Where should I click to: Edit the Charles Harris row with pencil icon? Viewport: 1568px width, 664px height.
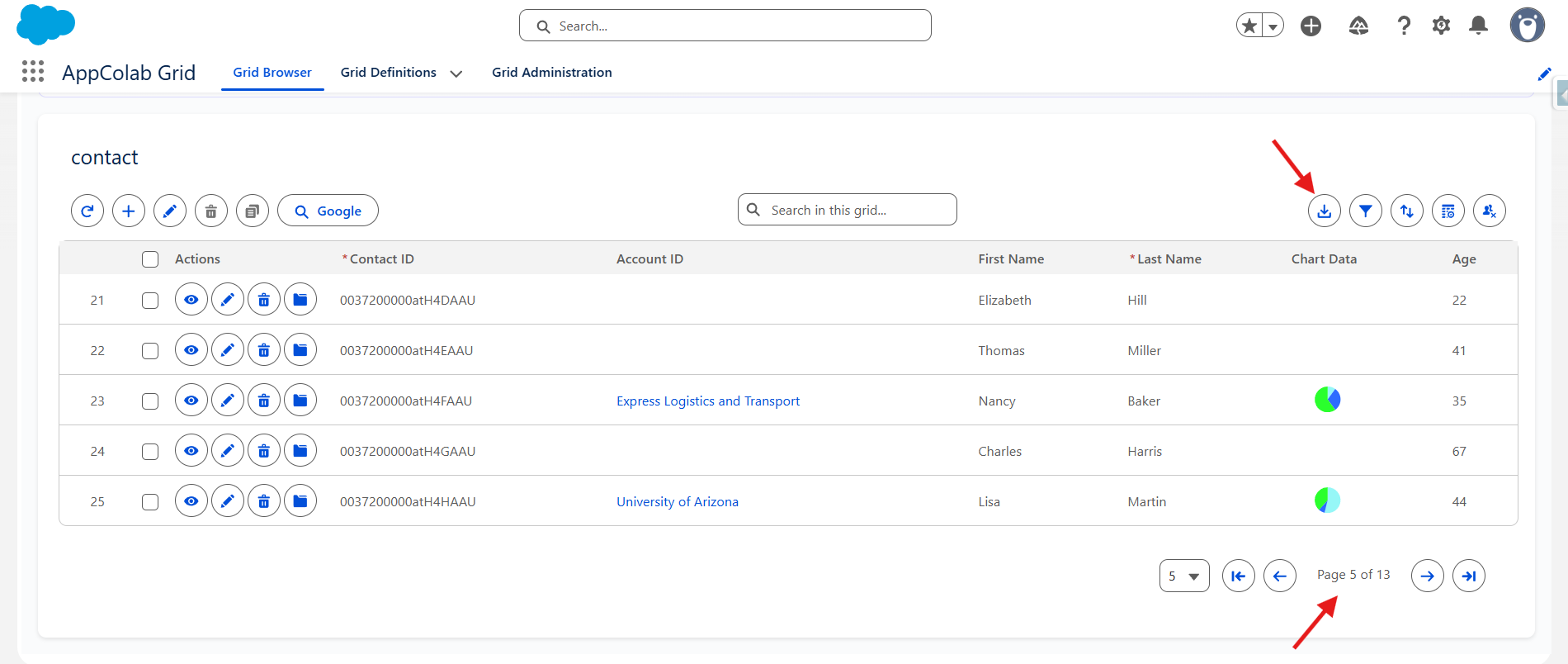click(x=228, y=451)
